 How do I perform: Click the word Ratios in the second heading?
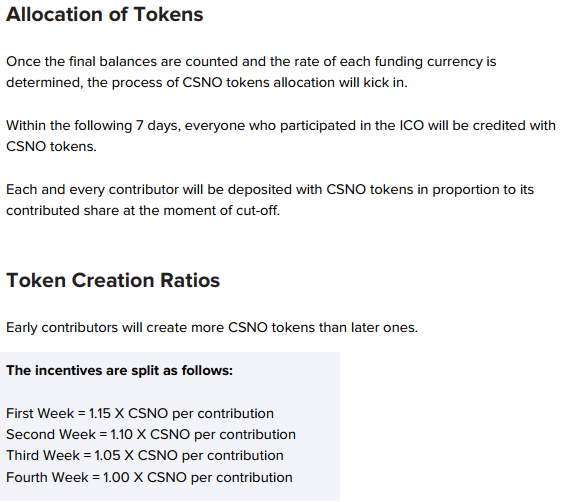click(190, 280)
